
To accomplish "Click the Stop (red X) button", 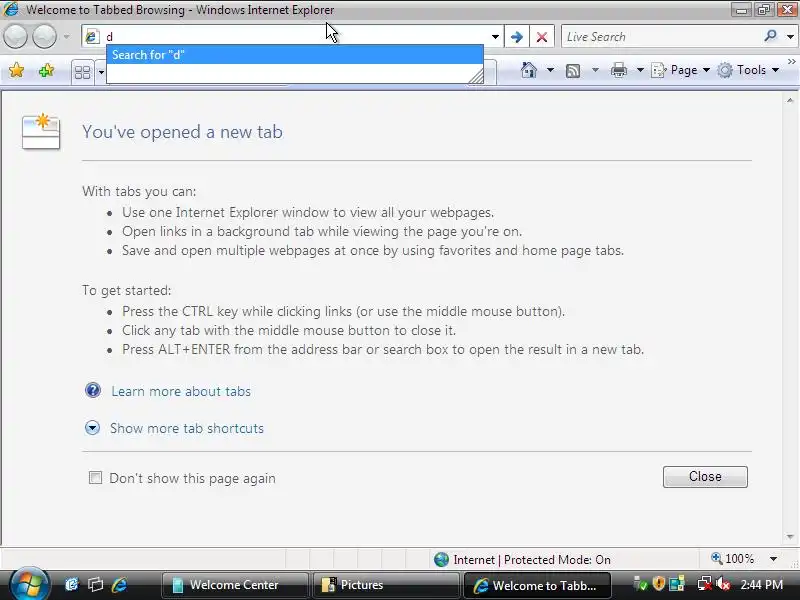I will tap(542, 37).
